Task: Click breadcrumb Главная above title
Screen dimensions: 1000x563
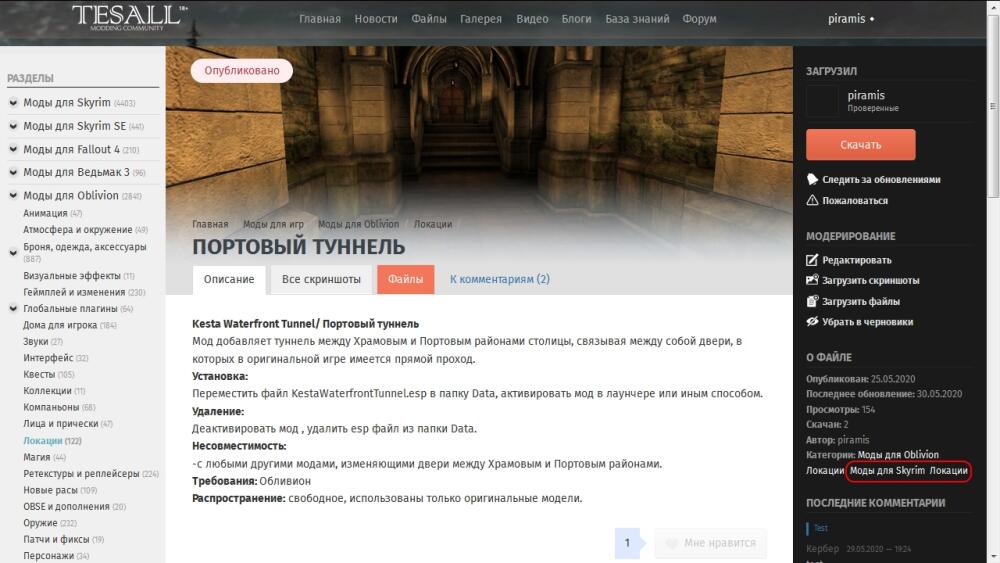Action: 210,224
